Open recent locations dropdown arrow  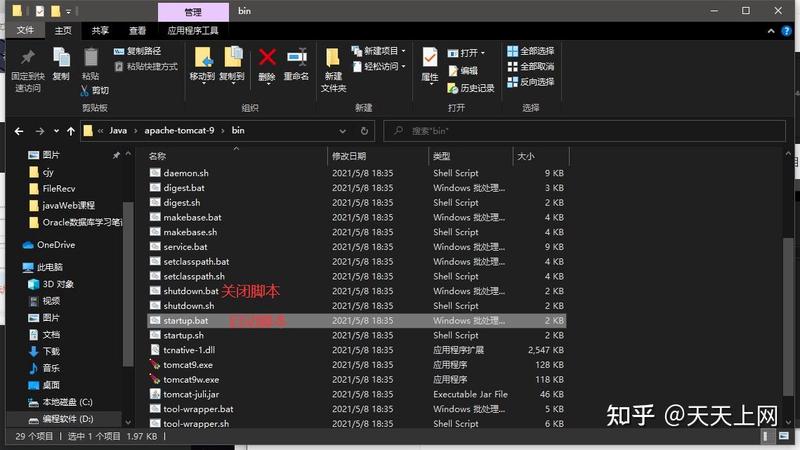pos(56,131)
